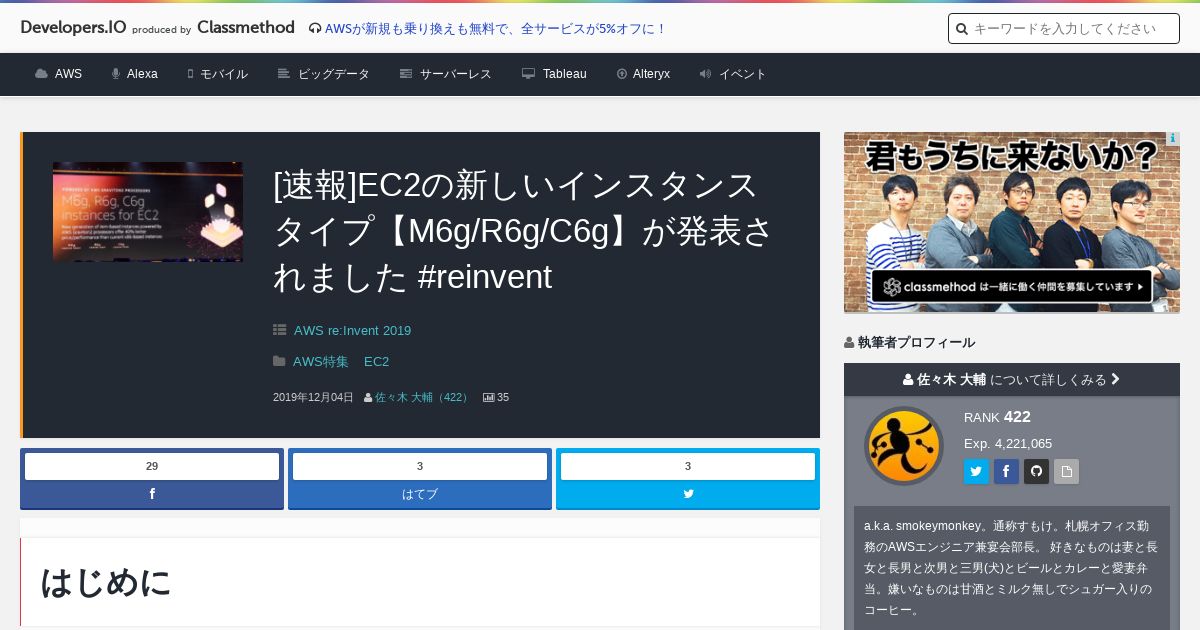The image size is (1200, 630).
Task: Open the Alteryx menu item
Action: (x=643, y=74)
